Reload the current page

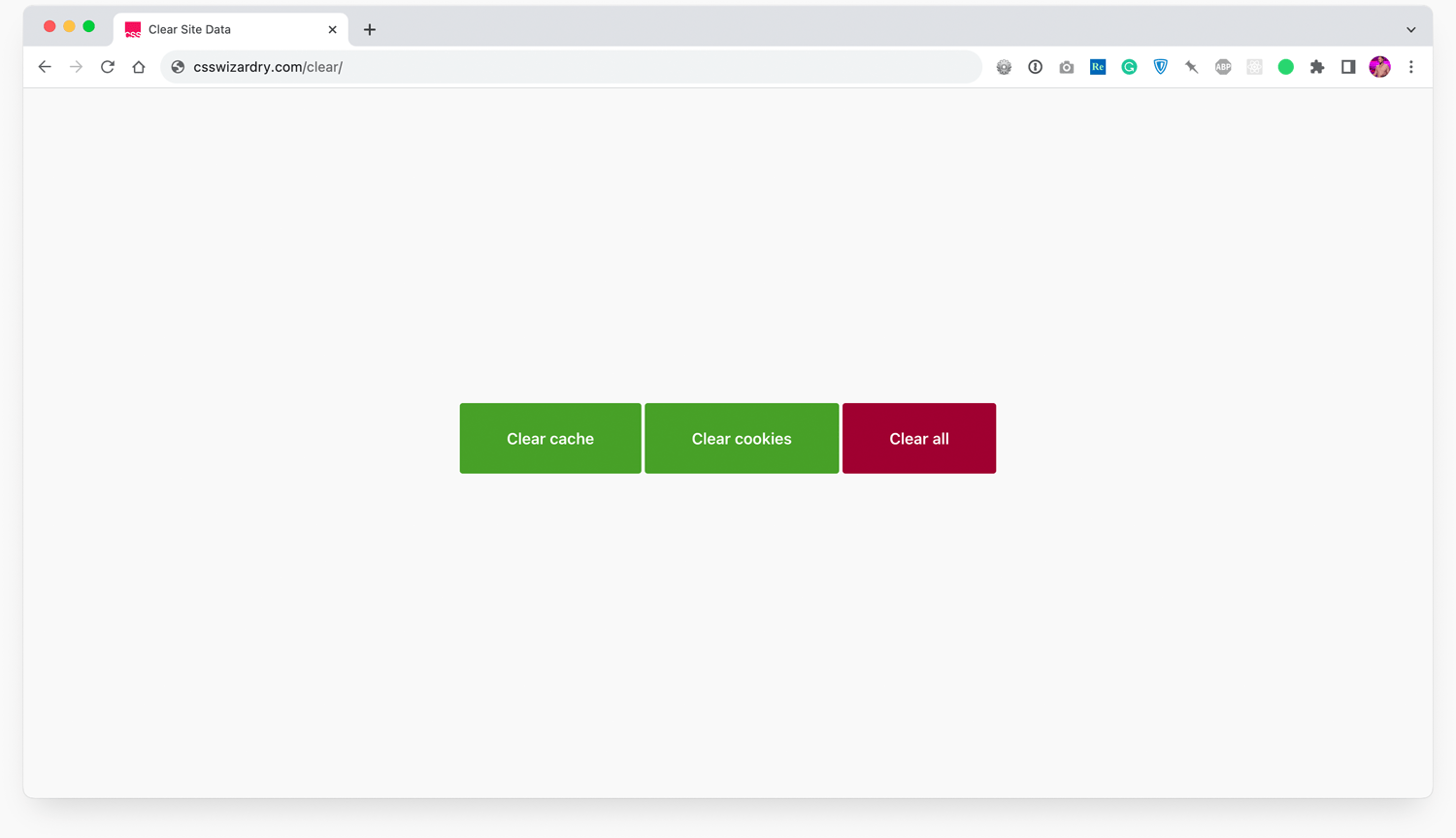pos(108,67)
